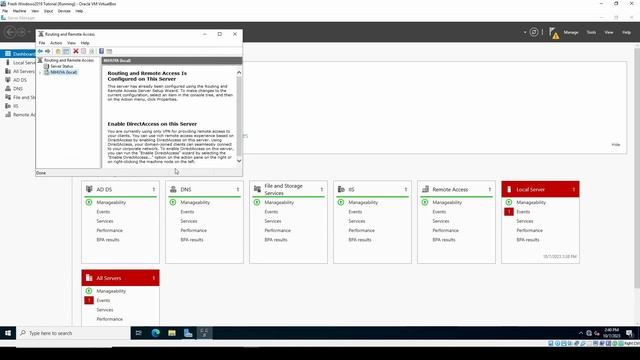Open red All Servers tile header
640x360 pixels.
point(120,278)
